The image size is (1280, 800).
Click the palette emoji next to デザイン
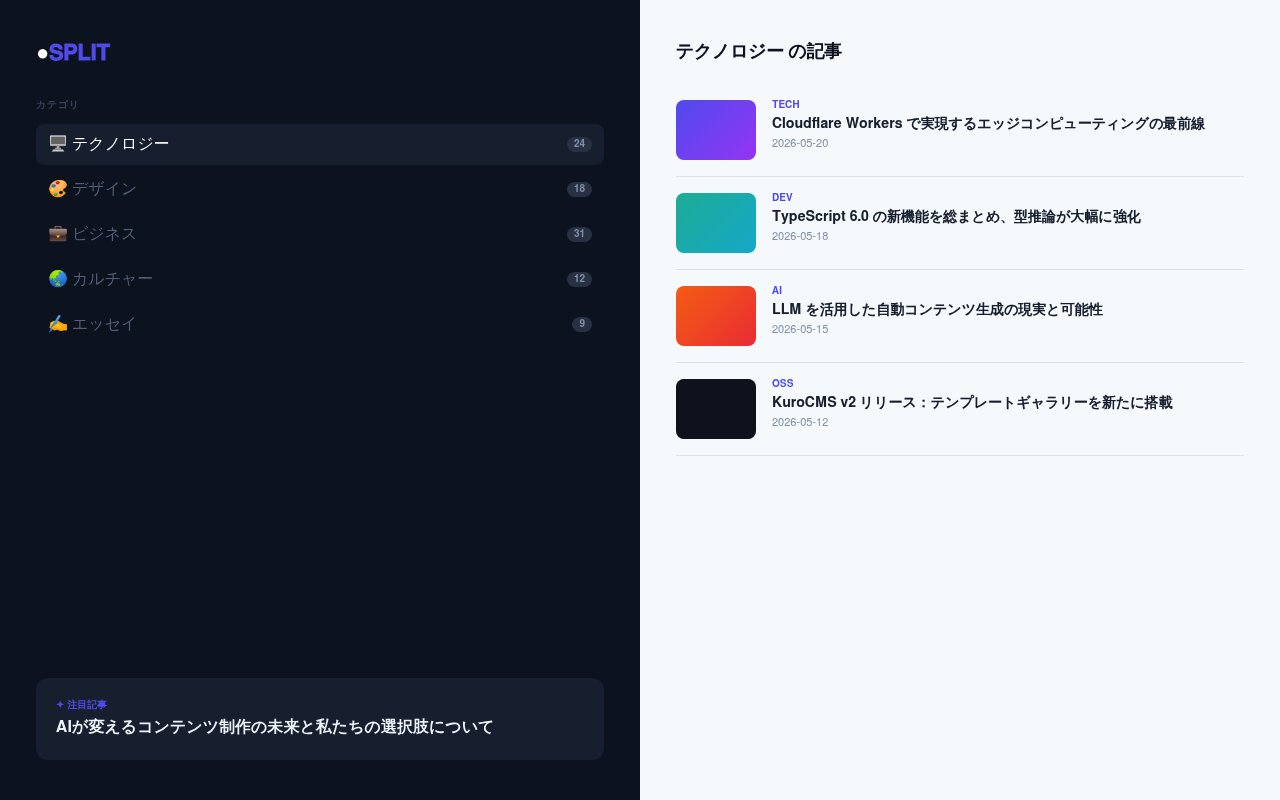(58, 189)
